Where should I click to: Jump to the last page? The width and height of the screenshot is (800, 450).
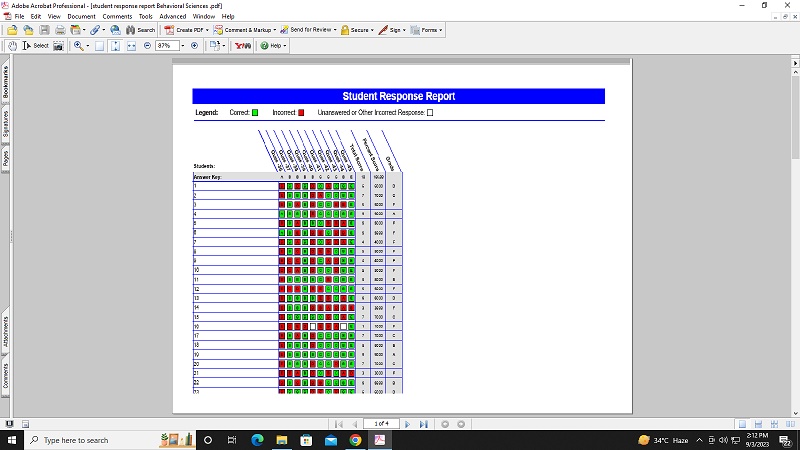pyautogui.click(x=423, y=424)
